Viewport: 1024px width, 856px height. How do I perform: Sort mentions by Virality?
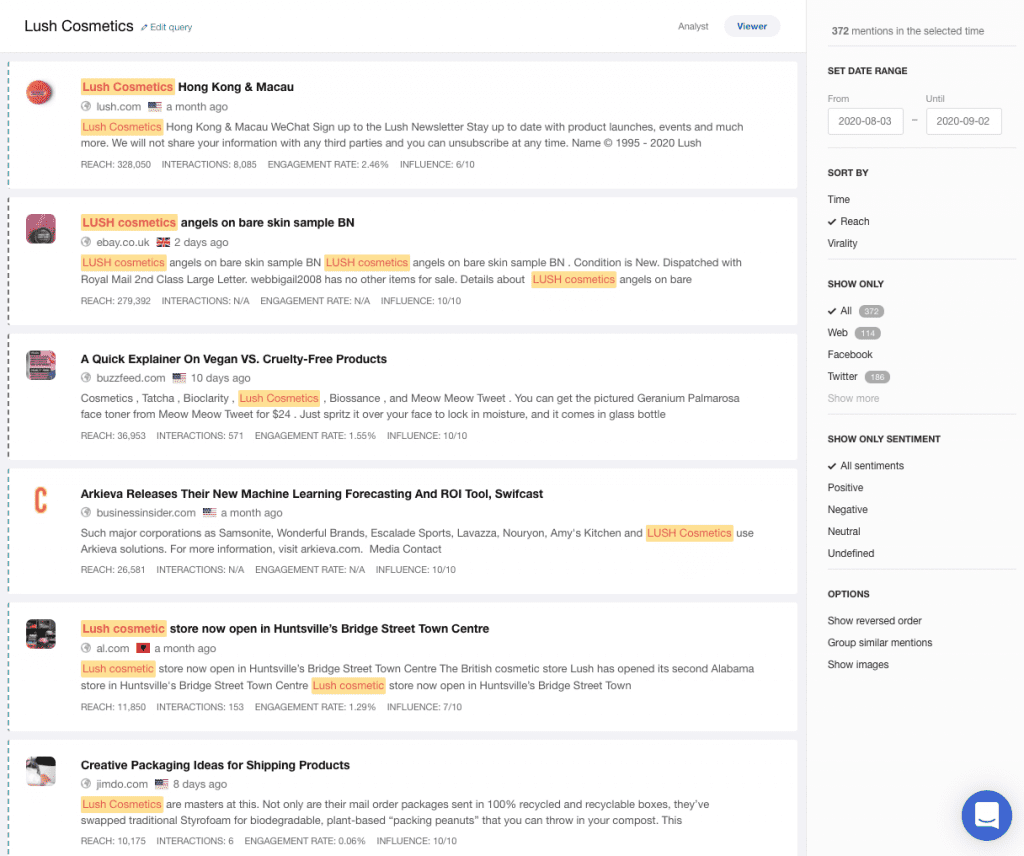pos(843,244)
